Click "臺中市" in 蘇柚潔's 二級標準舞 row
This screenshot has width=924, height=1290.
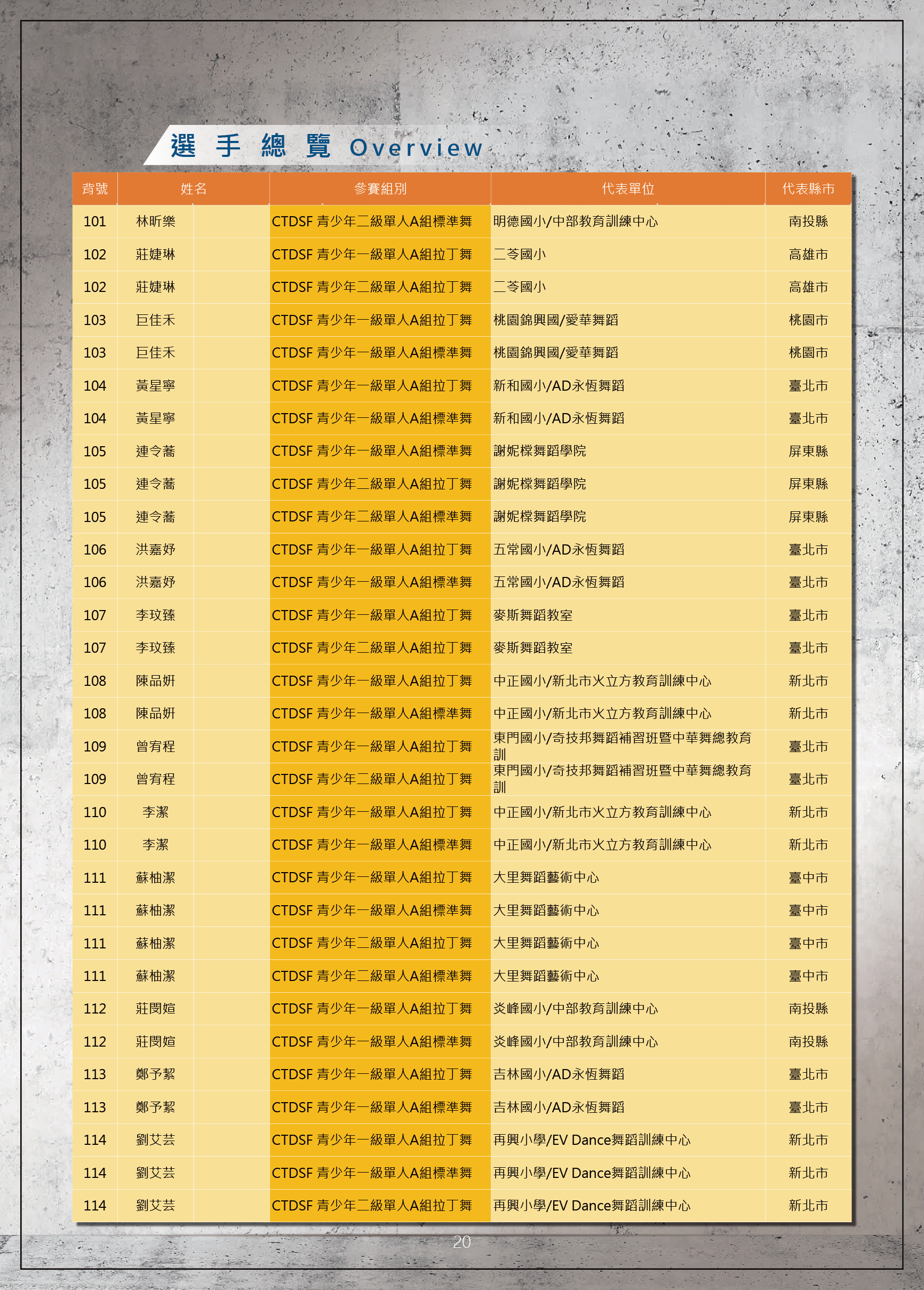[808, 976]
